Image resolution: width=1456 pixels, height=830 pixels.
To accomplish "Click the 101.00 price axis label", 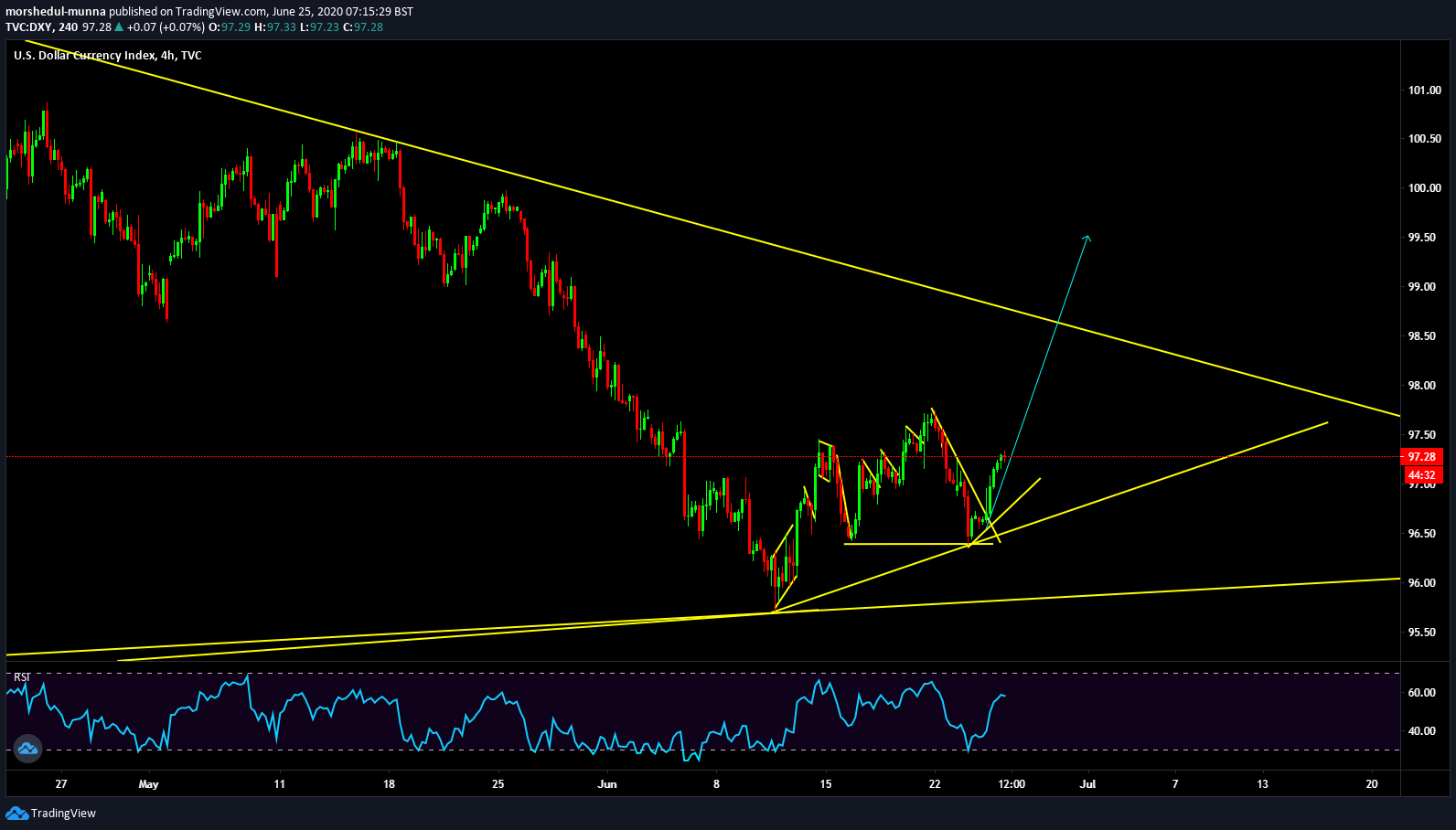I will tap(1424, 90).
